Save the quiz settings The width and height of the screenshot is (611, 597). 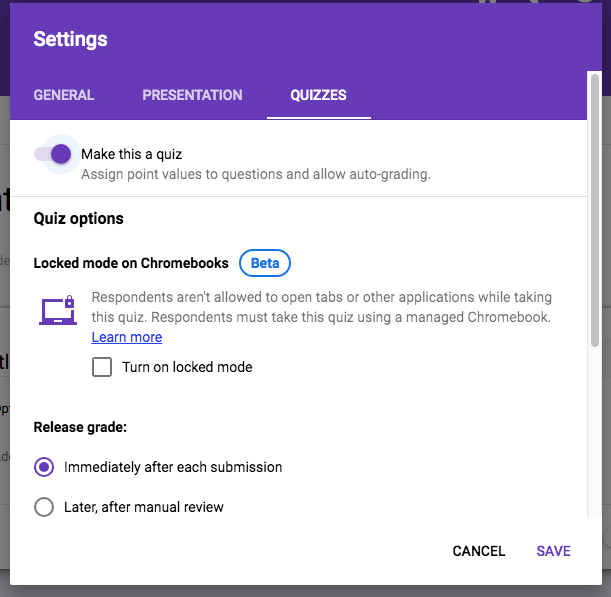[x=553, y=551]
